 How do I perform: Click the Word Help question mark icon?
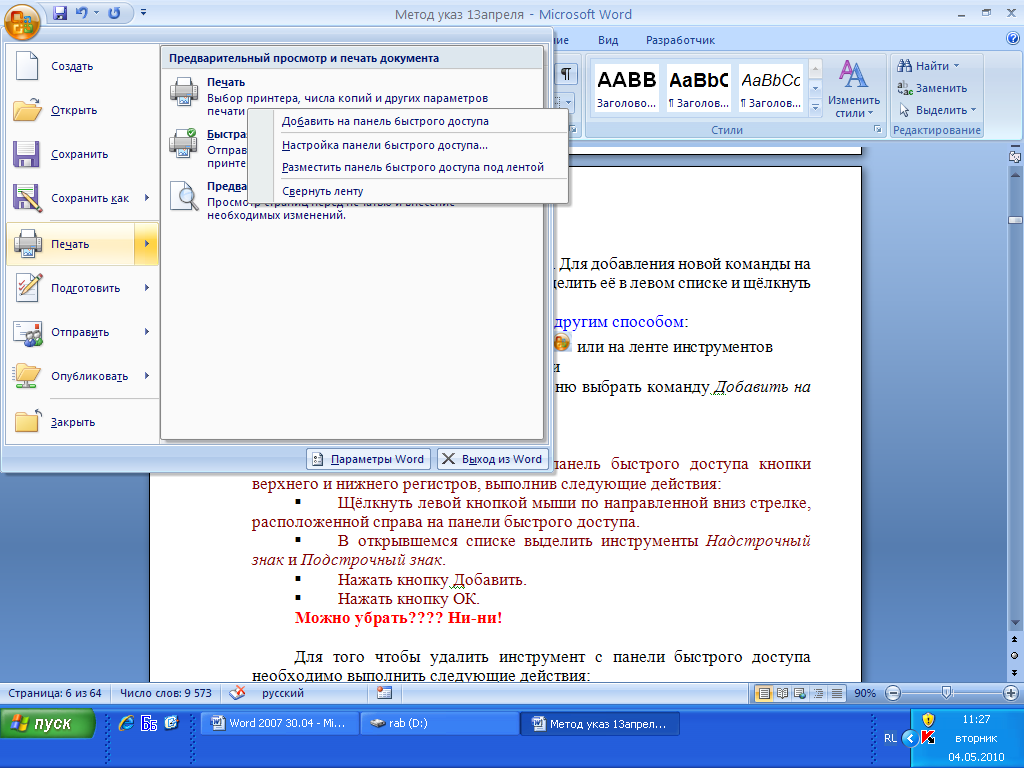[1013, 39]
